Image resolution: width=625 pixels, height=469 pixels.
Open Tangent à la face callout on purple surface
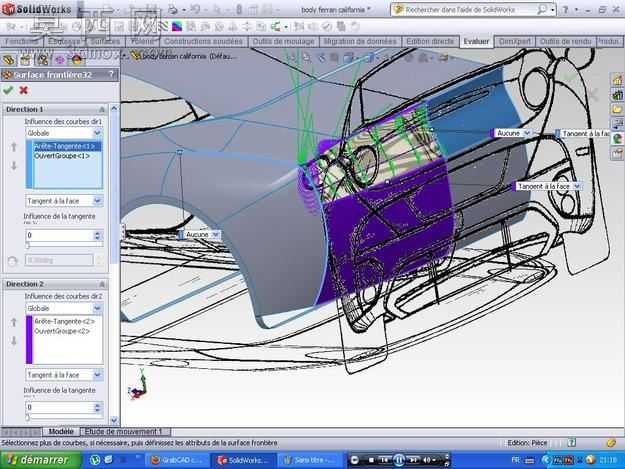576,186
